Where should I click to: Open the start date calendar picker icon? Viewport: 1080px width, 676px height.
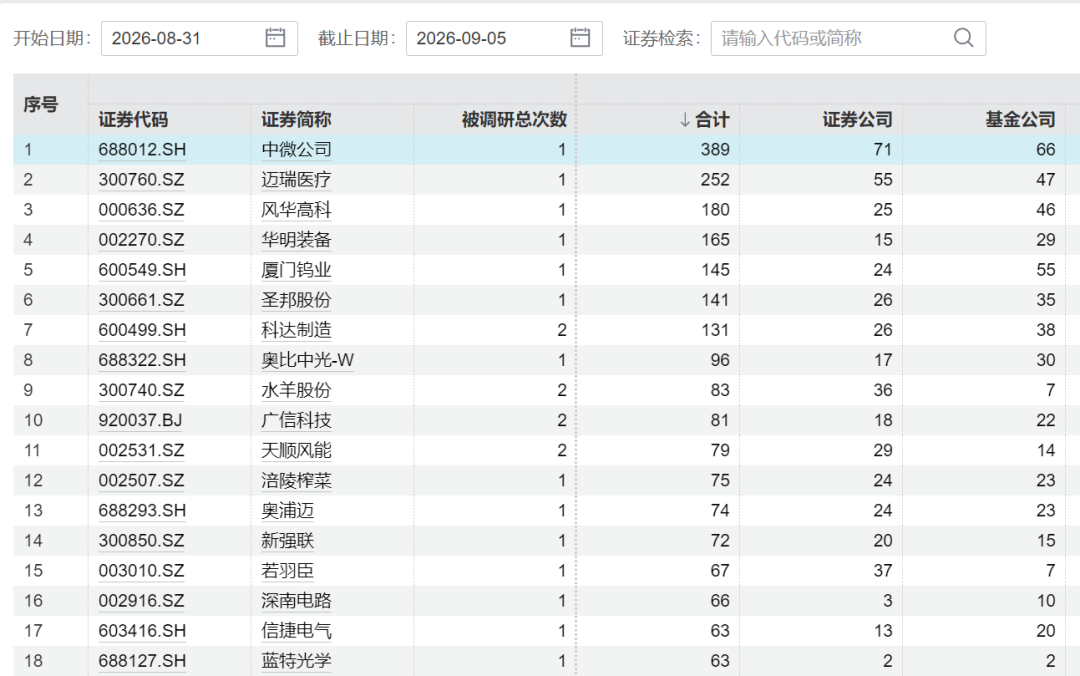(275, 38)
